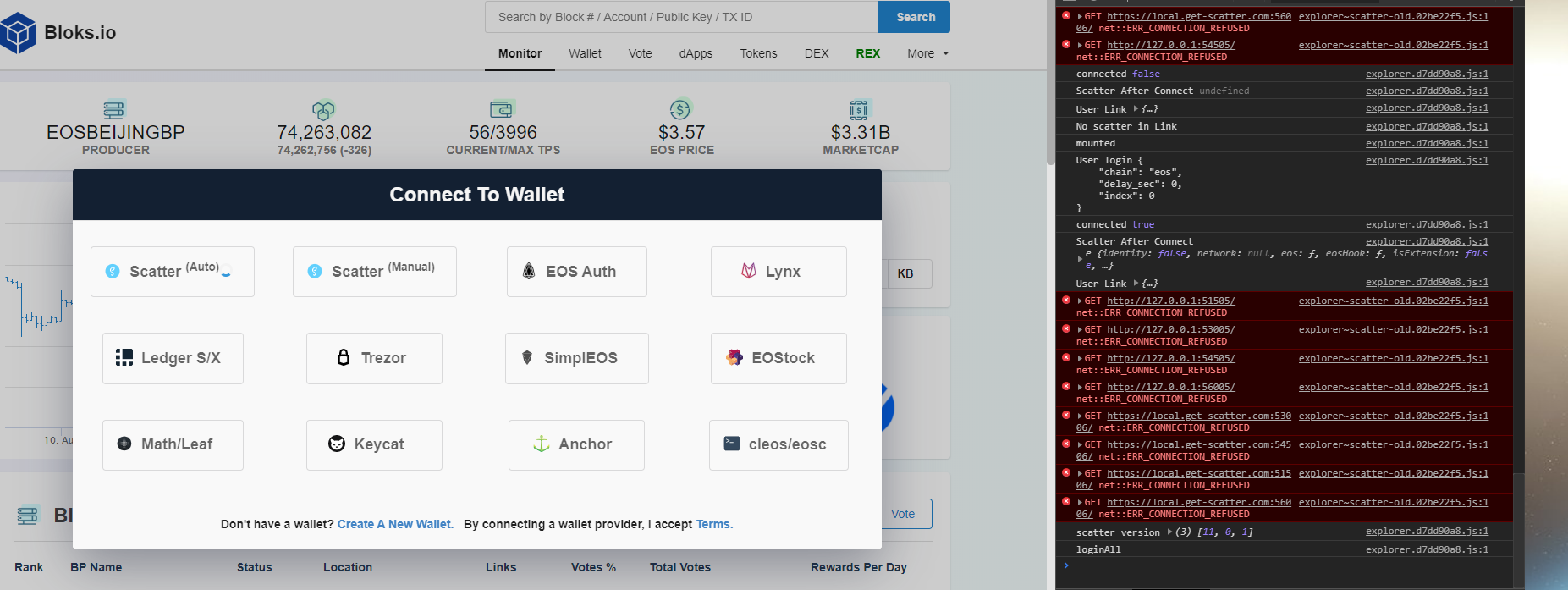Image resolution: width=1568 pixels, height=590 pixels.
Task: Open the Tokens tab
Action: [758, 53]
